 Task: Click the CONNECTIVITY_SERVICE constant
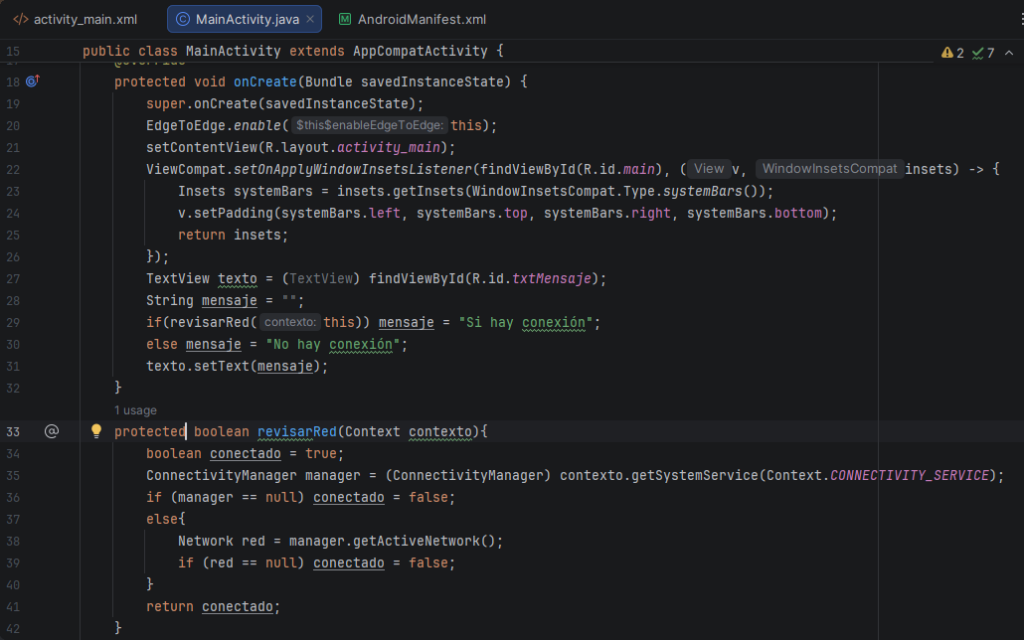tap(910, 475)
